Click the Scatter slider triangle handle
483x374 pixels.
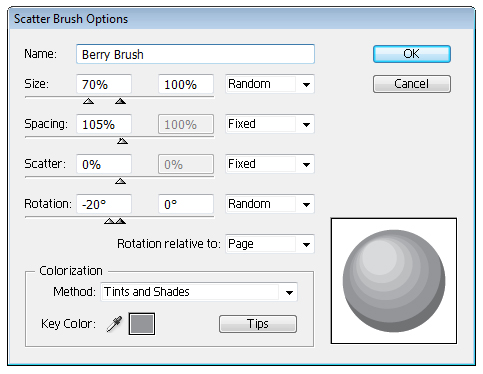click(x=120, y=181)
